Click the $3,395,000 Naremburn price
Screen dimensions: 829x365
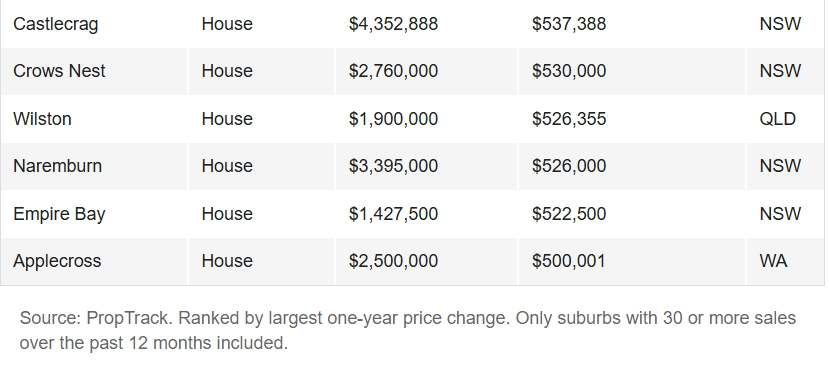pos(393,166)
